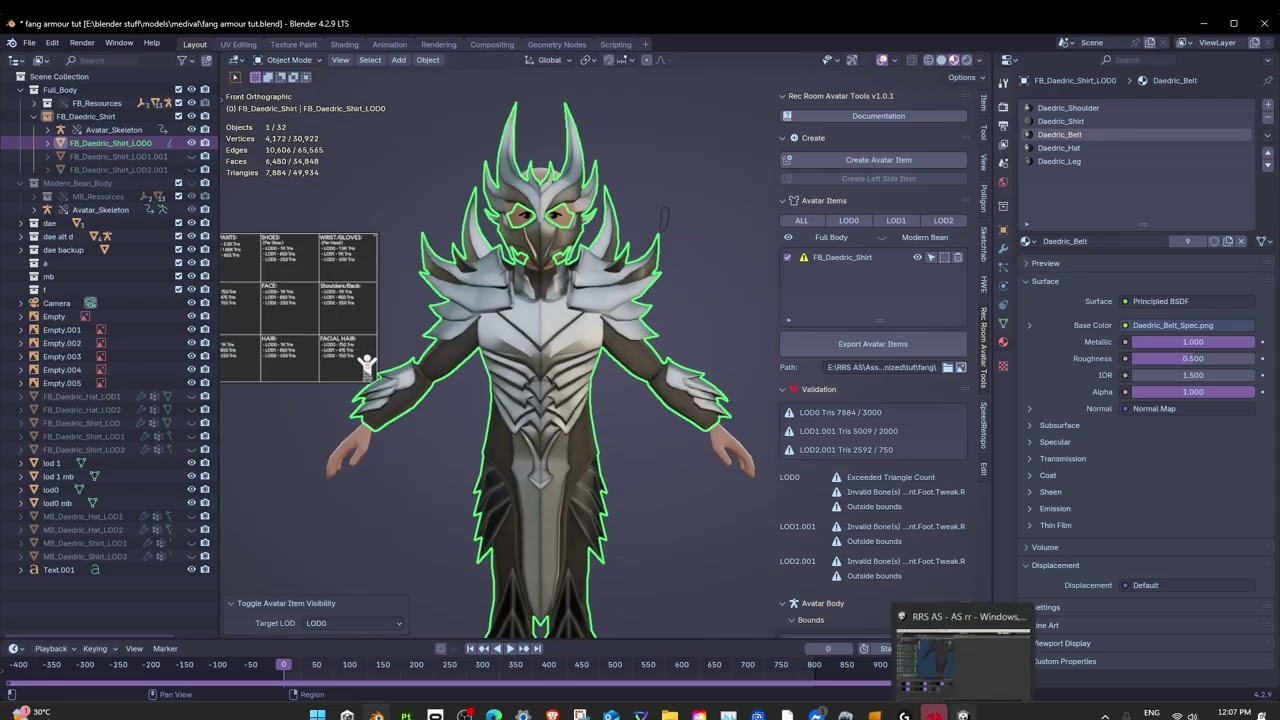Viewport: 1280px width, 720px height.
Task: Open the Windows Start menu
Action: click(317, 714)
